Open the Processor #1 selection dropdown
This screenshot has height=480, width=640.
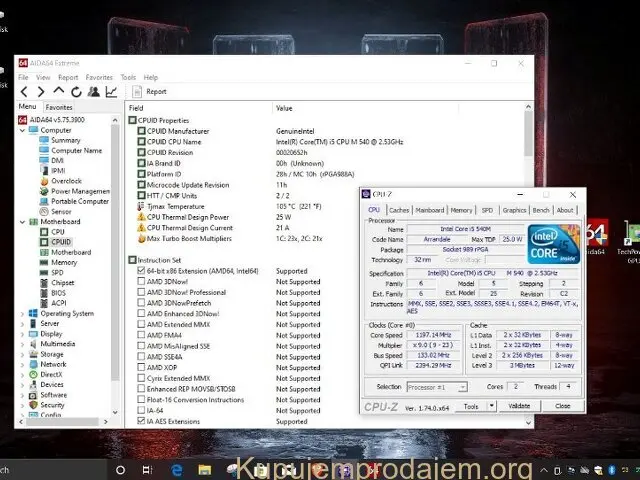click(x=437, y=386)
